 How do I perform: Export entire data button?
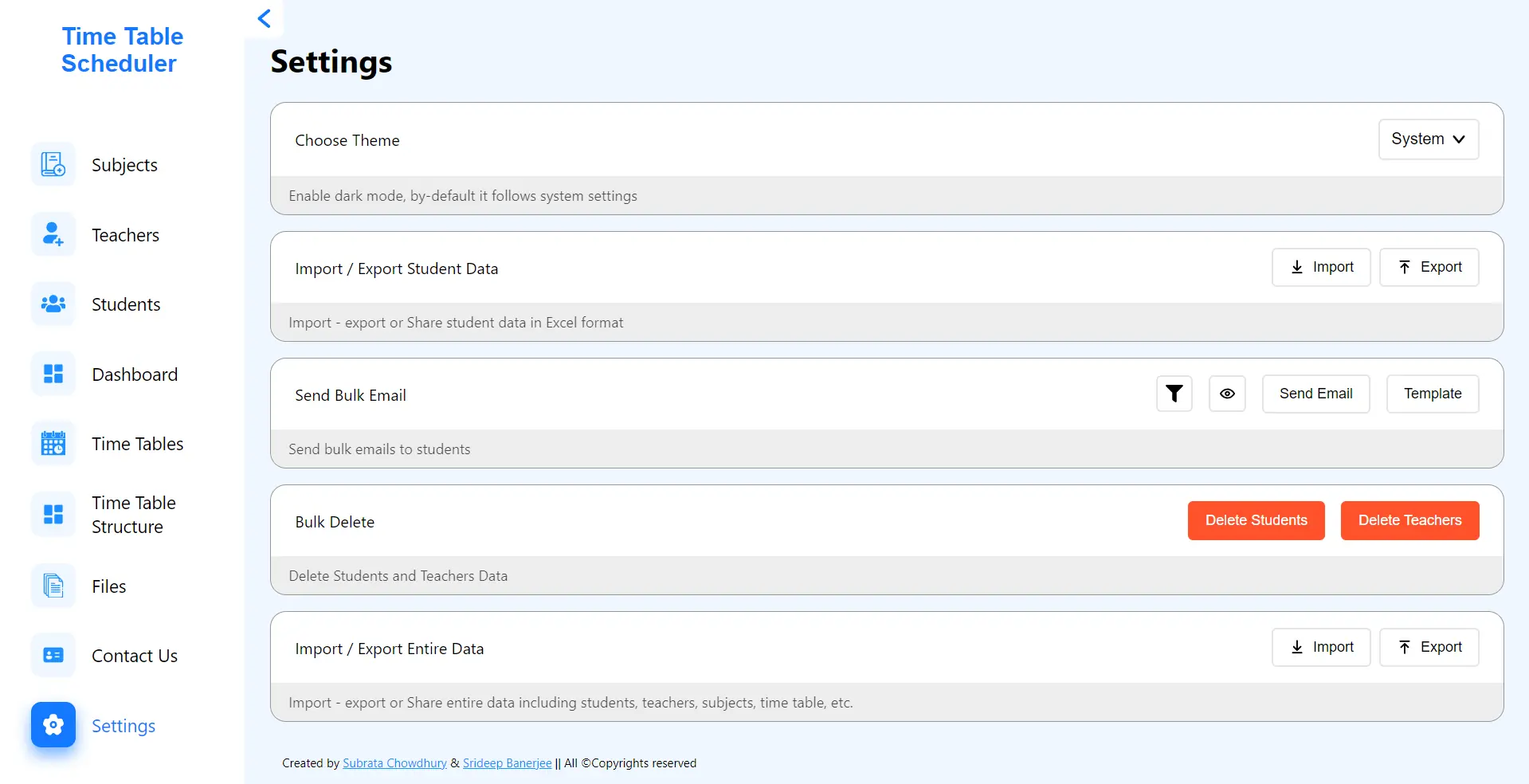tap(1429, 647)
